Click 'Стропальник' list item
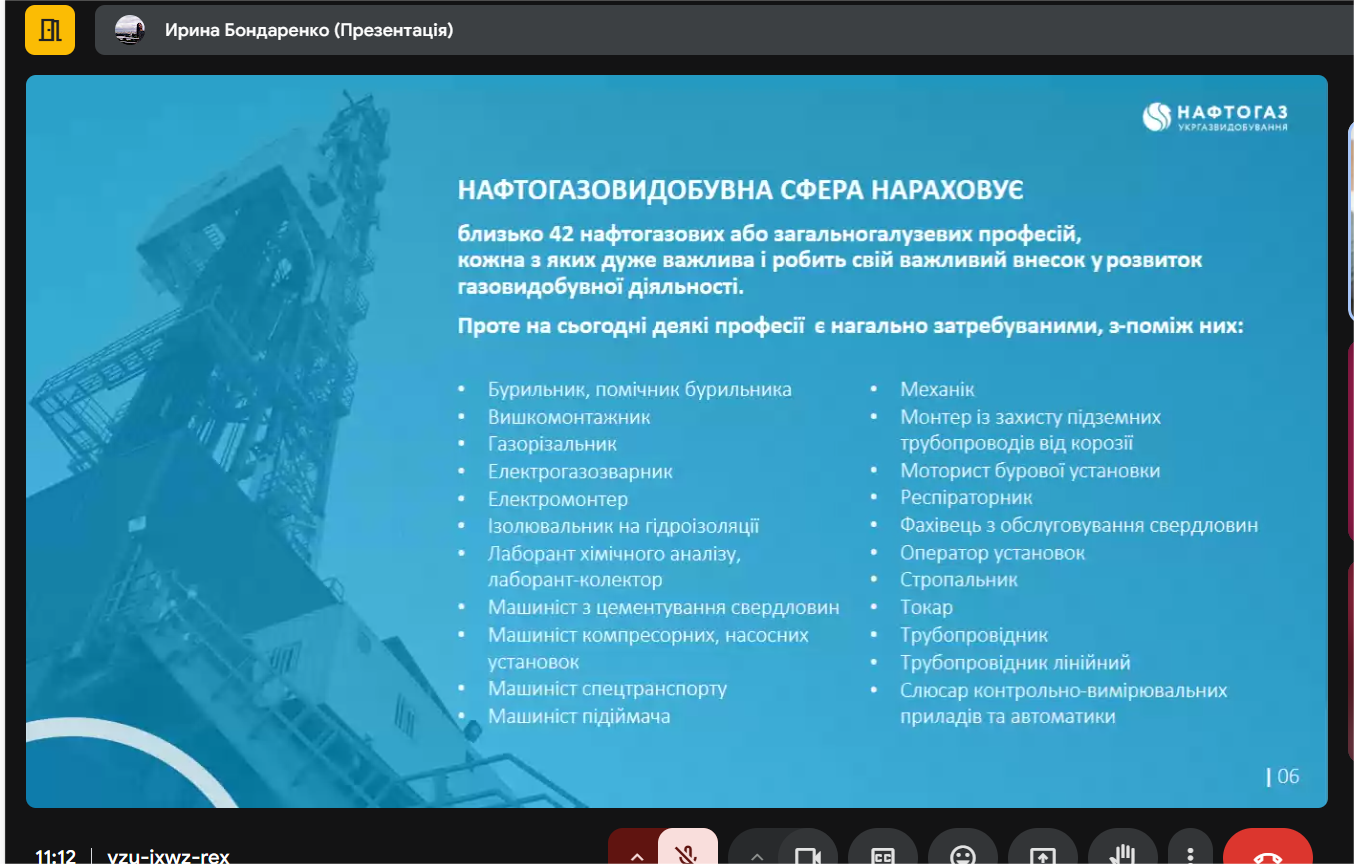The width and height of the screenshot is (1354, 864). point(959,579)
